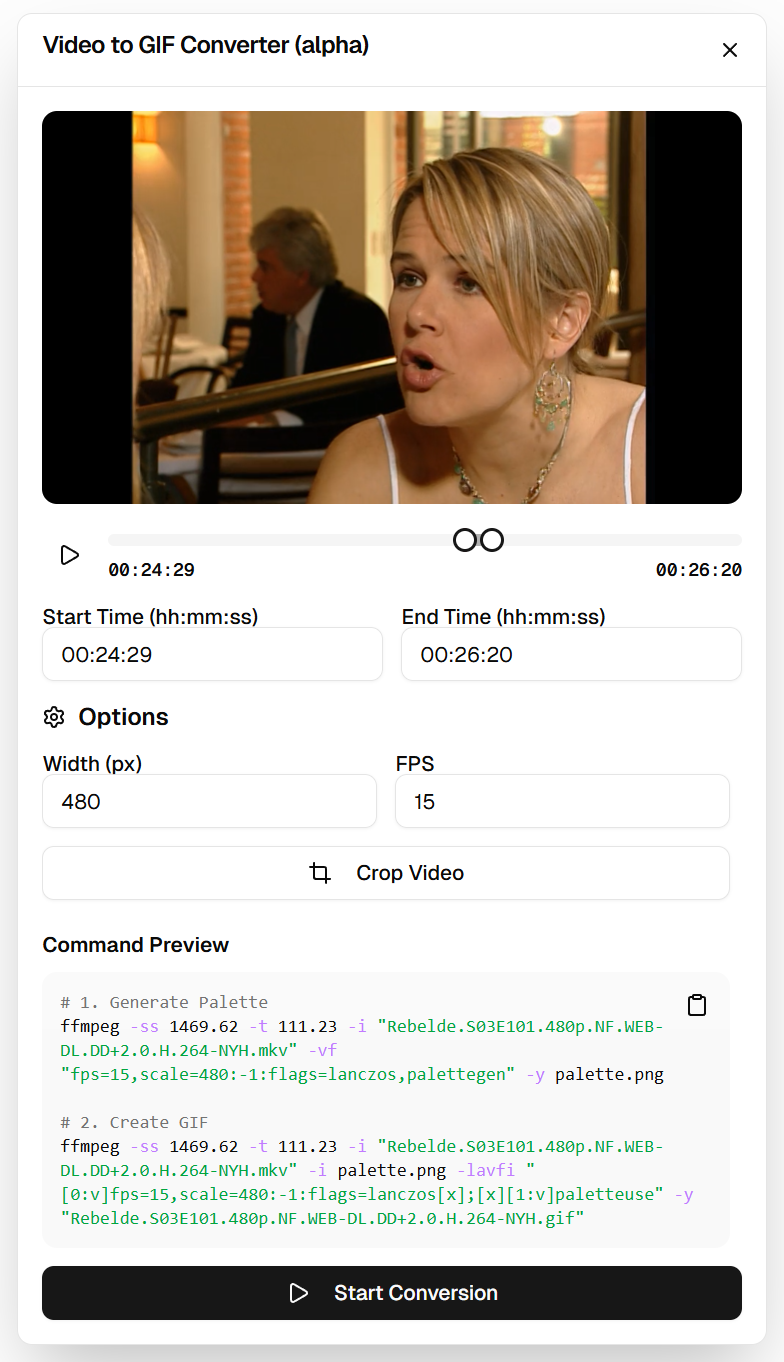Start the GIF conversion
Viewport: 784px width, 1362px height.
click(392, 1293)
